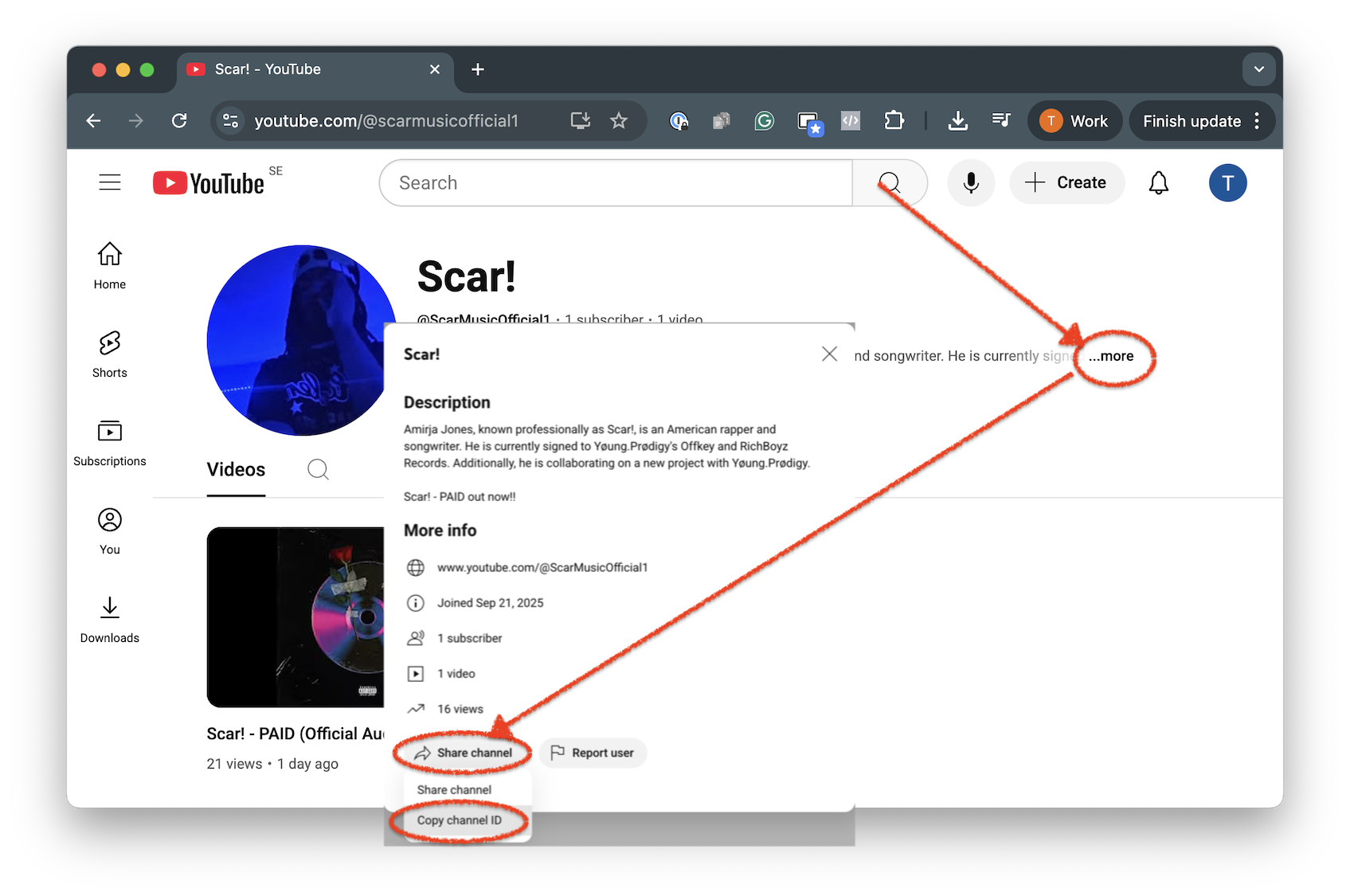The image size is (1350, 896).
Task: Open the Scar! - PAID video title
Action: [295, 734]
